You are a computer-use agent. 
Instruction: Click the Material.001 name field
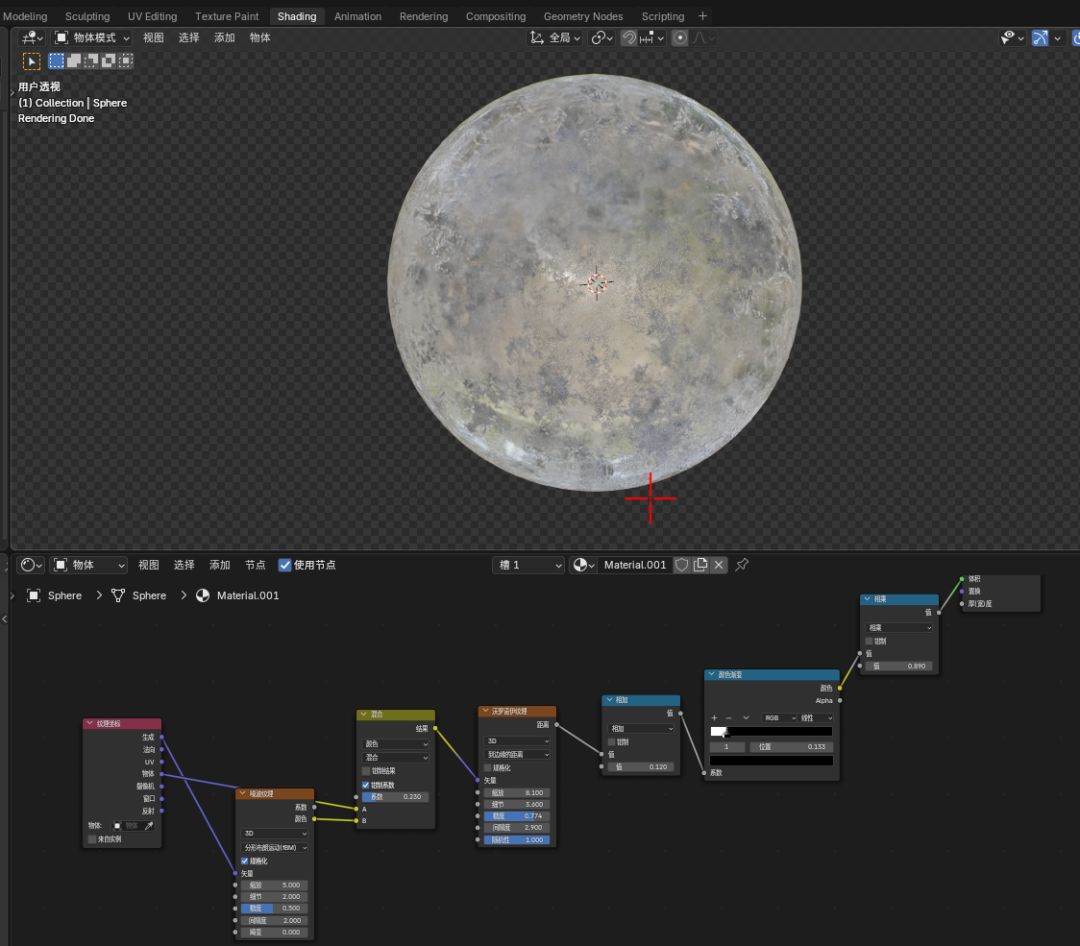tap(634, 565)
